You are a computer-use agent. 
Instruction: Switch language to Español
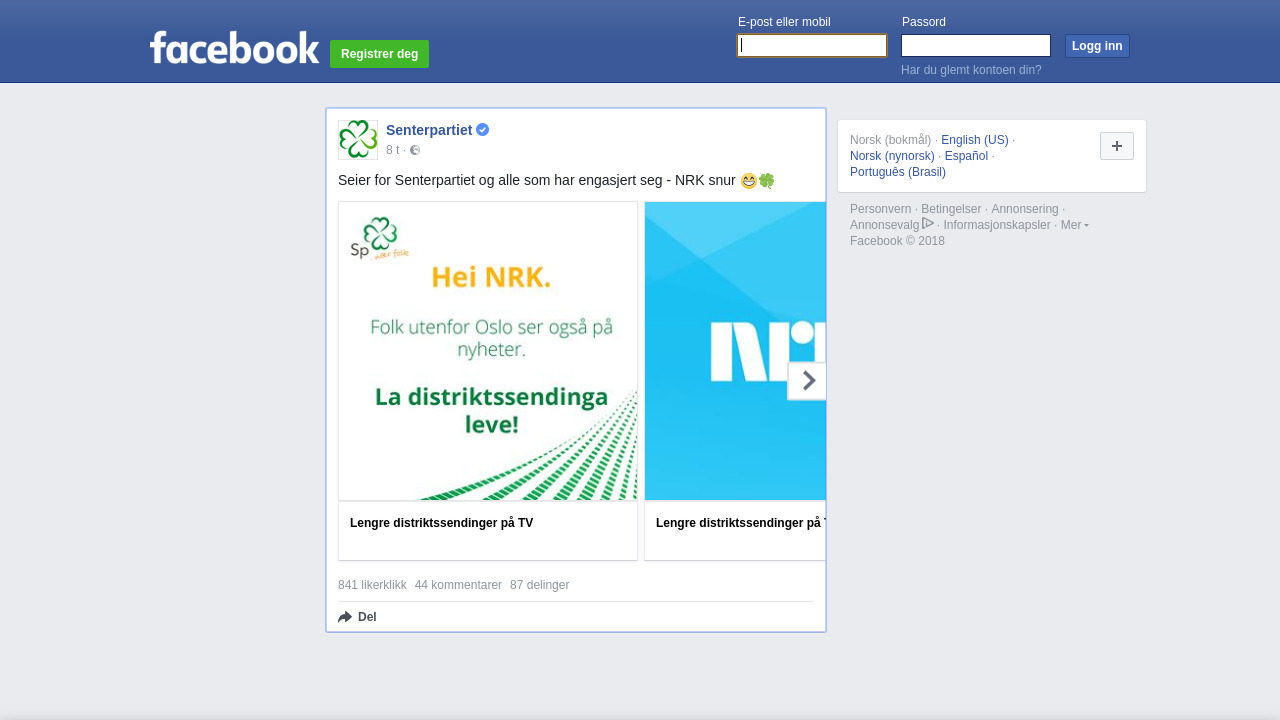(x=966, y=156)
